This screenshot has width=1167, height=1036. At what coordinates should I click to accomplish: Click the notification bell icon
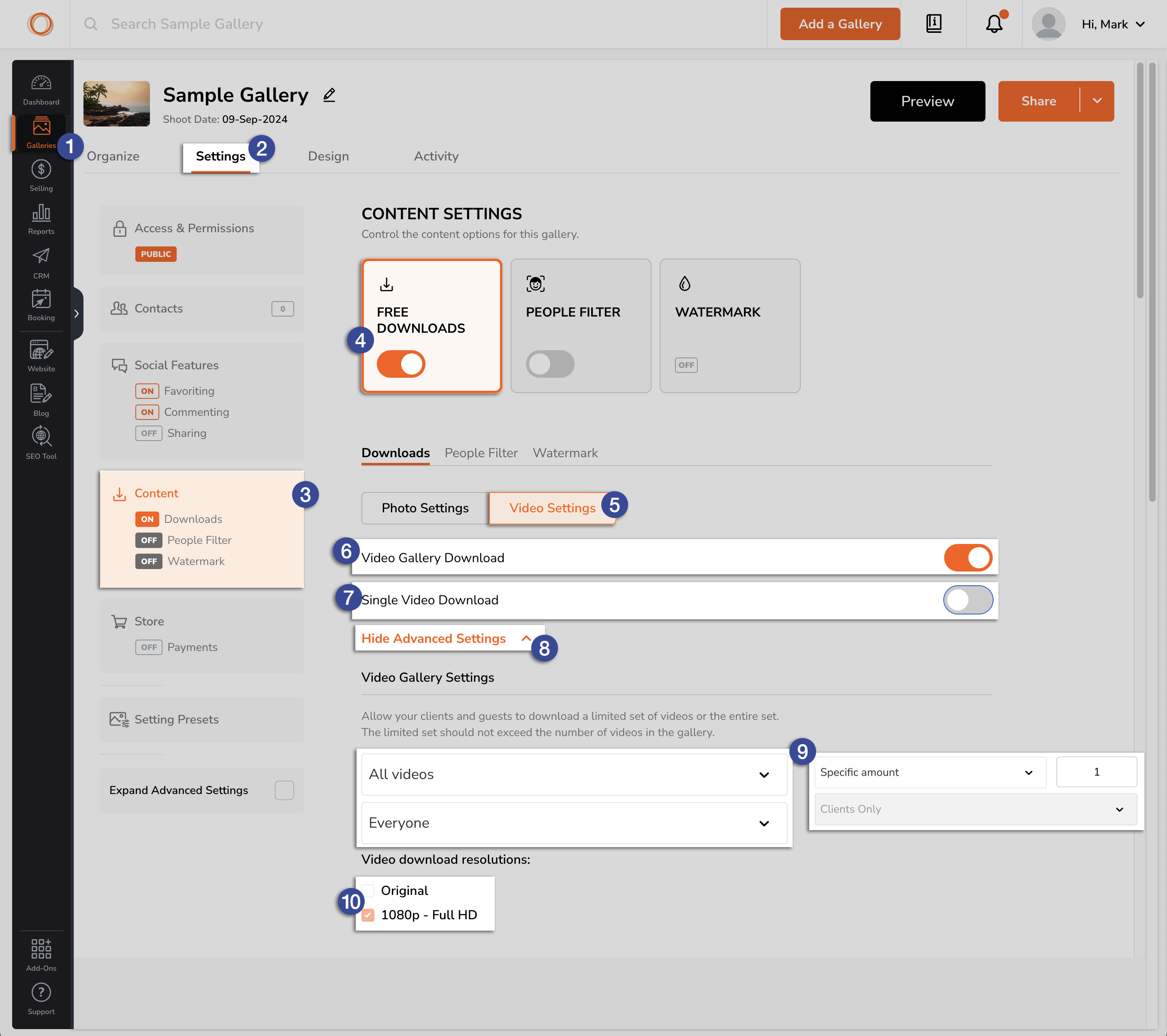point(994,24)
